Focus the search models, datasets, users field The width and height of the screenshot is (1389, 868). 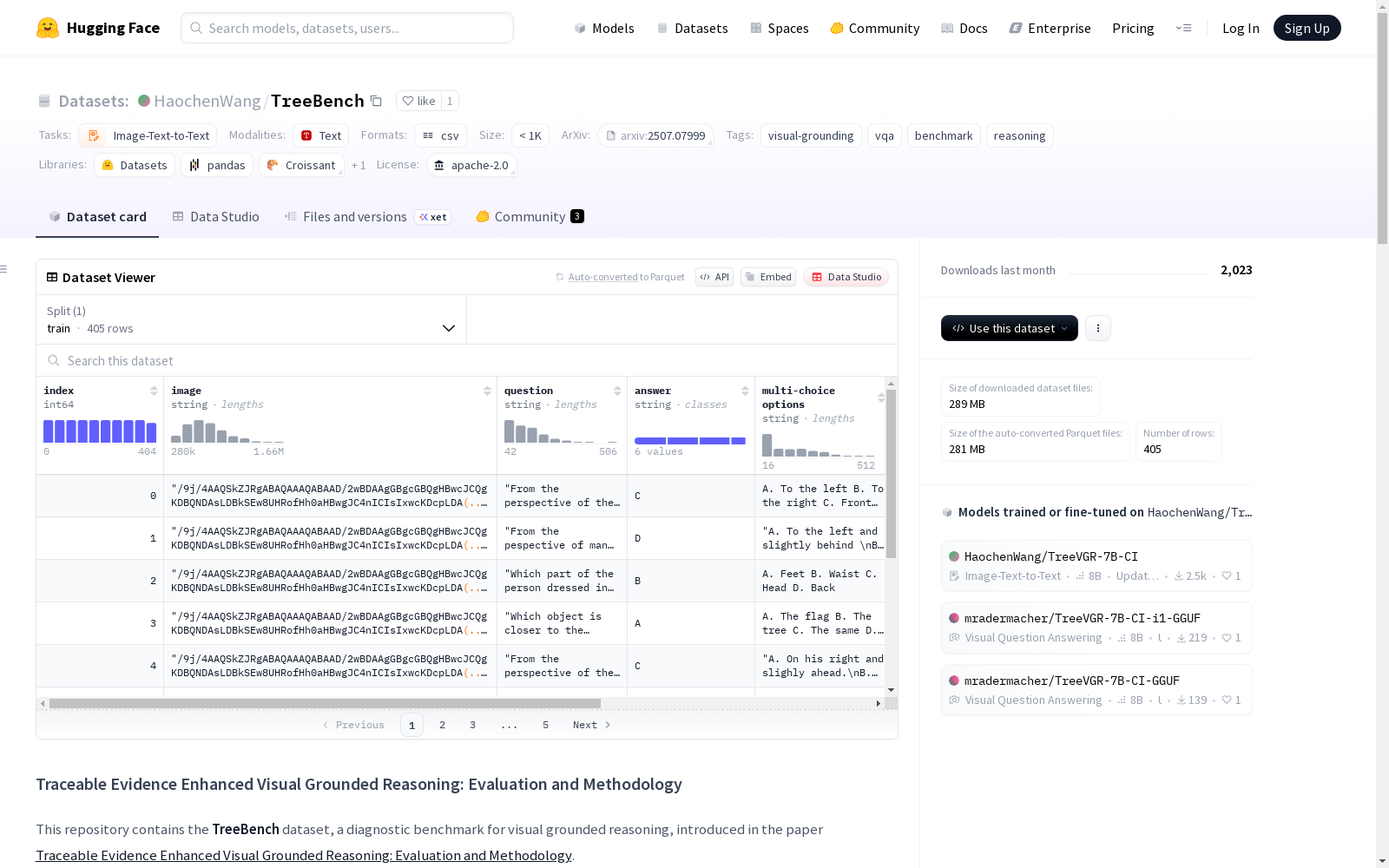click(x=347, y=28)
